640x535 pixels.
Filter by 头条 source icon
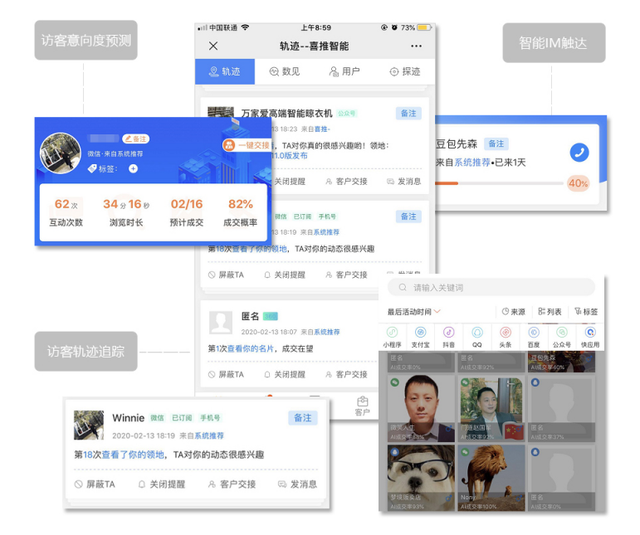click(x=505, y=337)
